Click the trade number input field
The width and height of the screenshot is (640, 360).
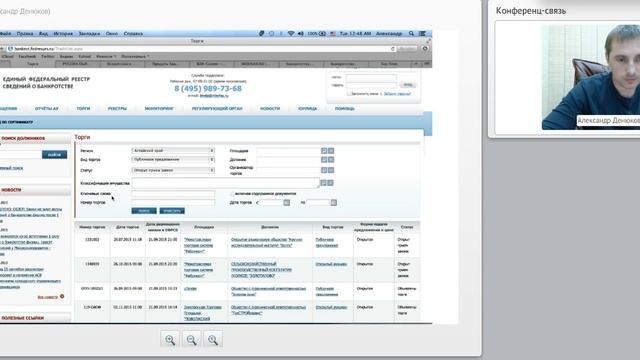tap(173, 202)
